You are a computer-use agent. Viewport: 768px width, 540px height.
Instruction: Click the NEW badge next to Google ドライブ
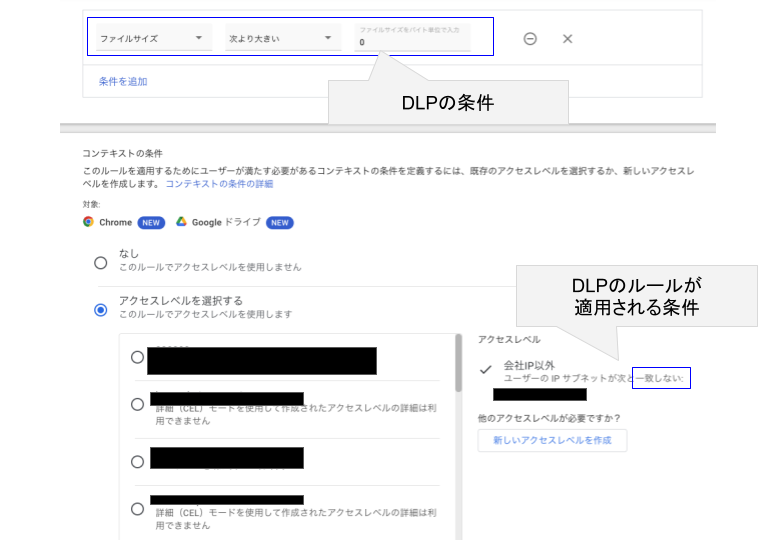point(279,222)
